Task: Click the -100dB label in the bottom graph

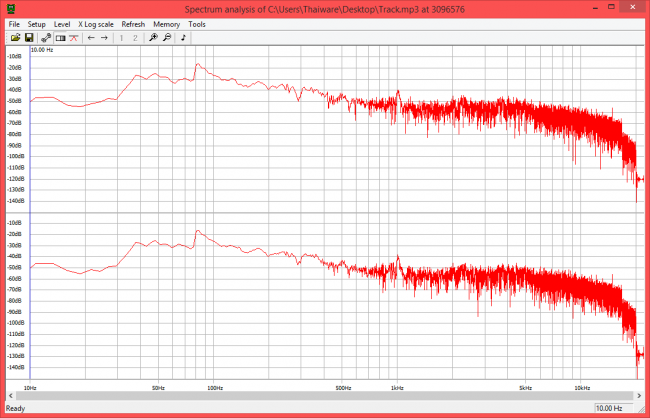Action: (x=15, y=323)
